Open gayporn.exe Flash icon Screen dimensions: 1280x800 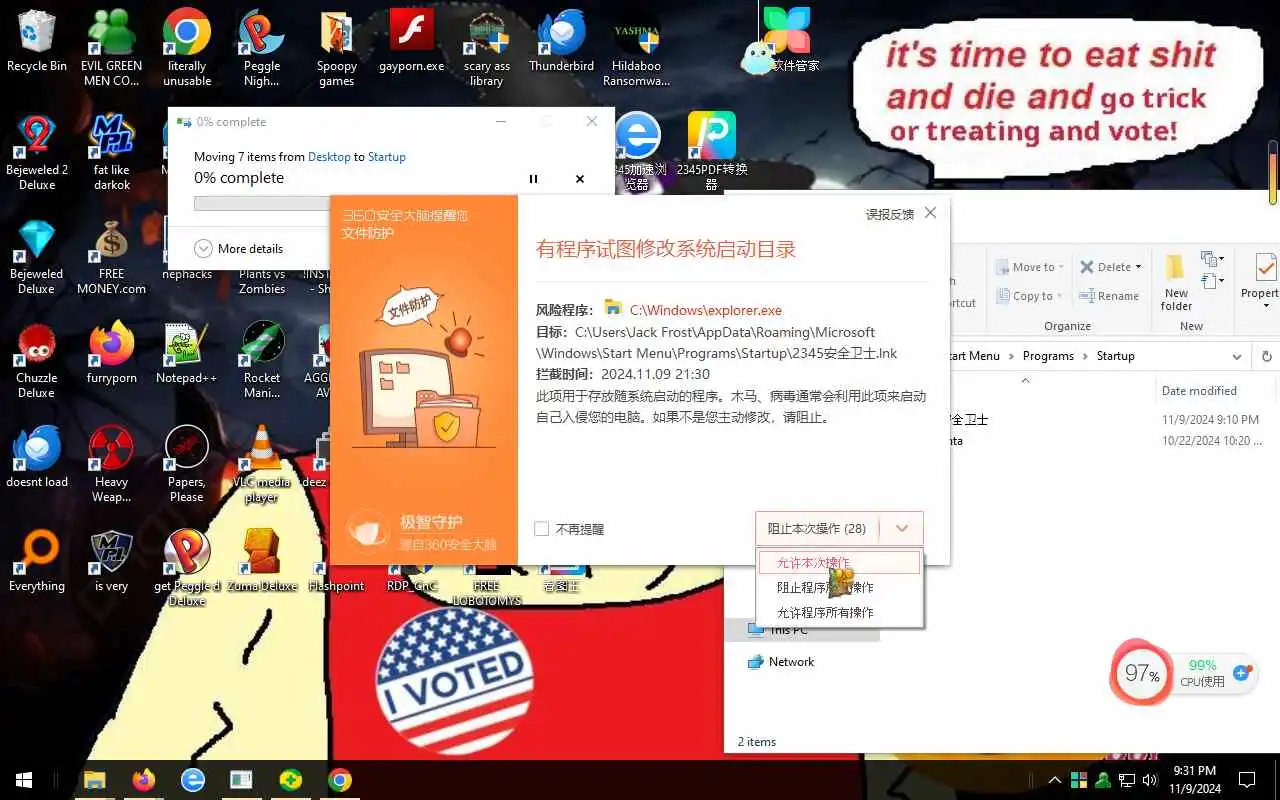[412, 40]
